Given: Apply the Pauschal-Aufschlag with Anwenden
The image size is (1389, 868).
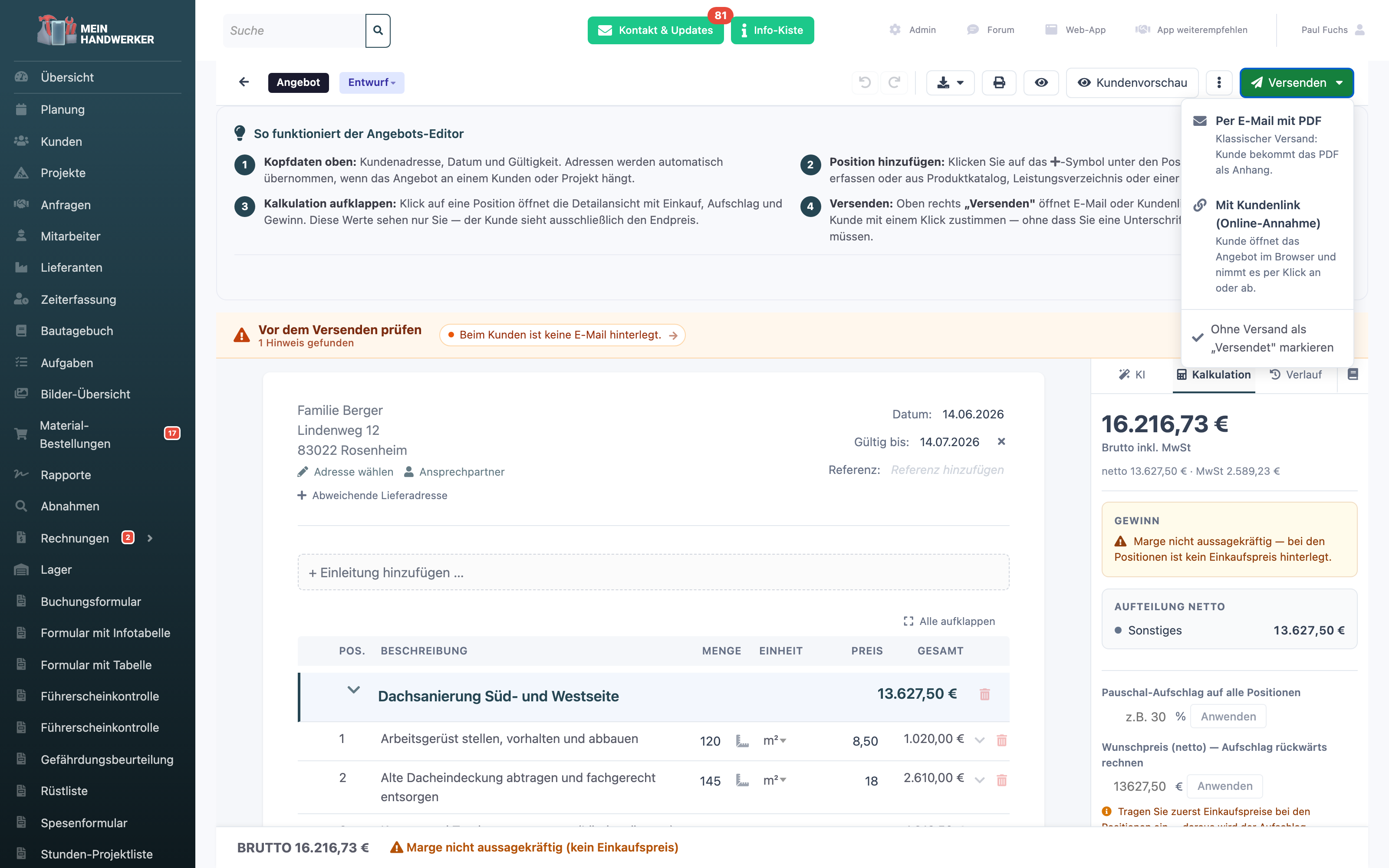Looking at the screenshot, I should pos(1228,717).
